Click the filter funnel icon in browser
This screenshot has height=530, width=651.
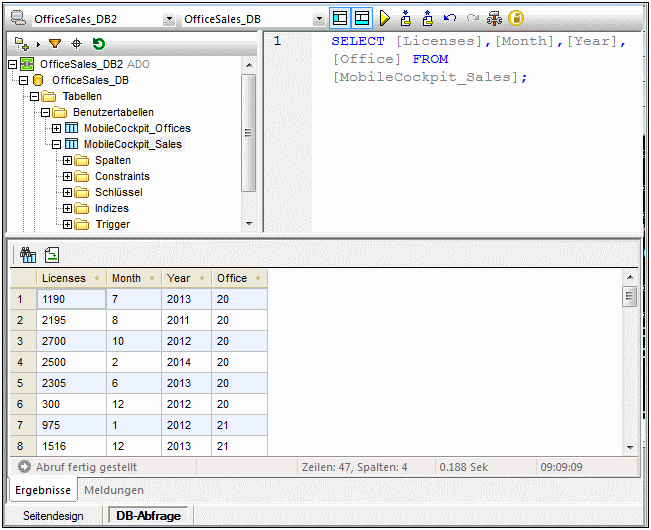(x=55, y=44)
